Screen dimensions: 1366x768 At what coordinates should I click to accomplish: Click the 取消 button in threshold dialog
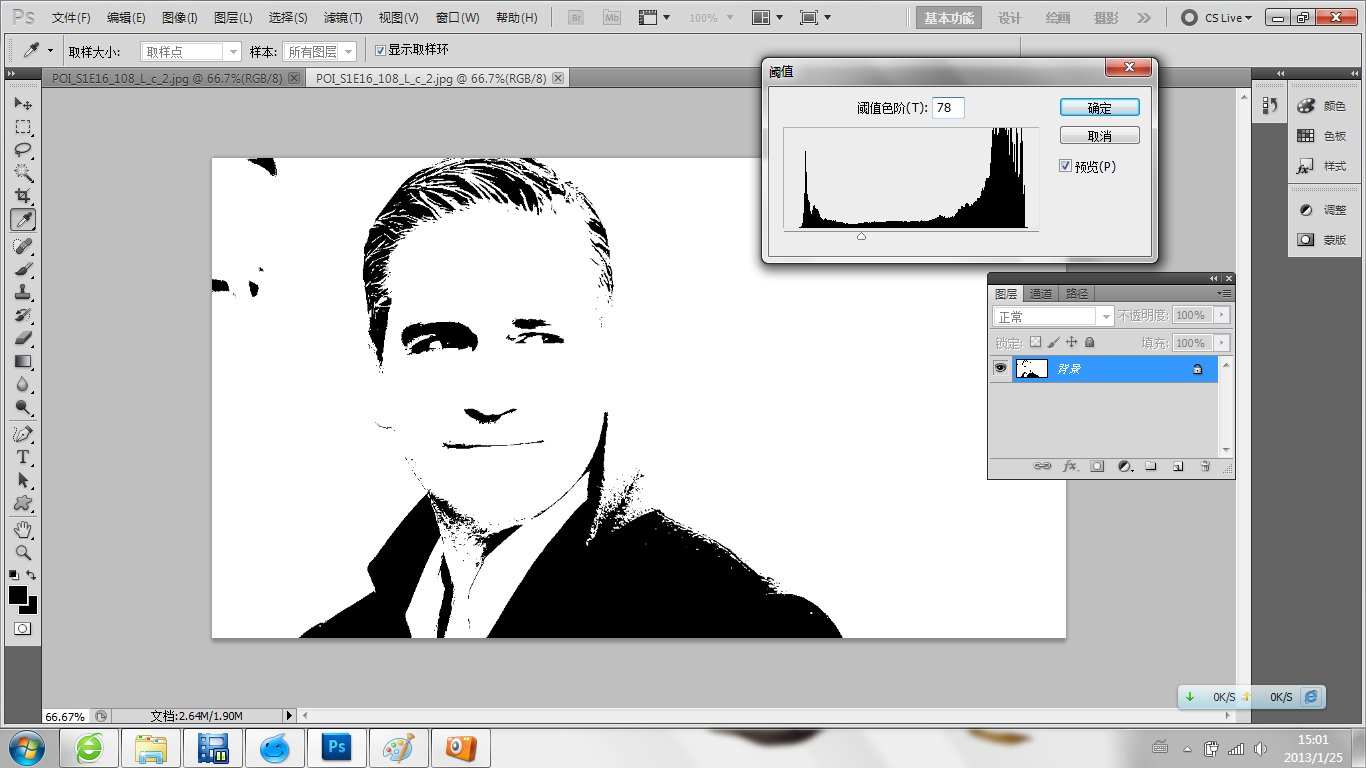(x=1099, y=135)
